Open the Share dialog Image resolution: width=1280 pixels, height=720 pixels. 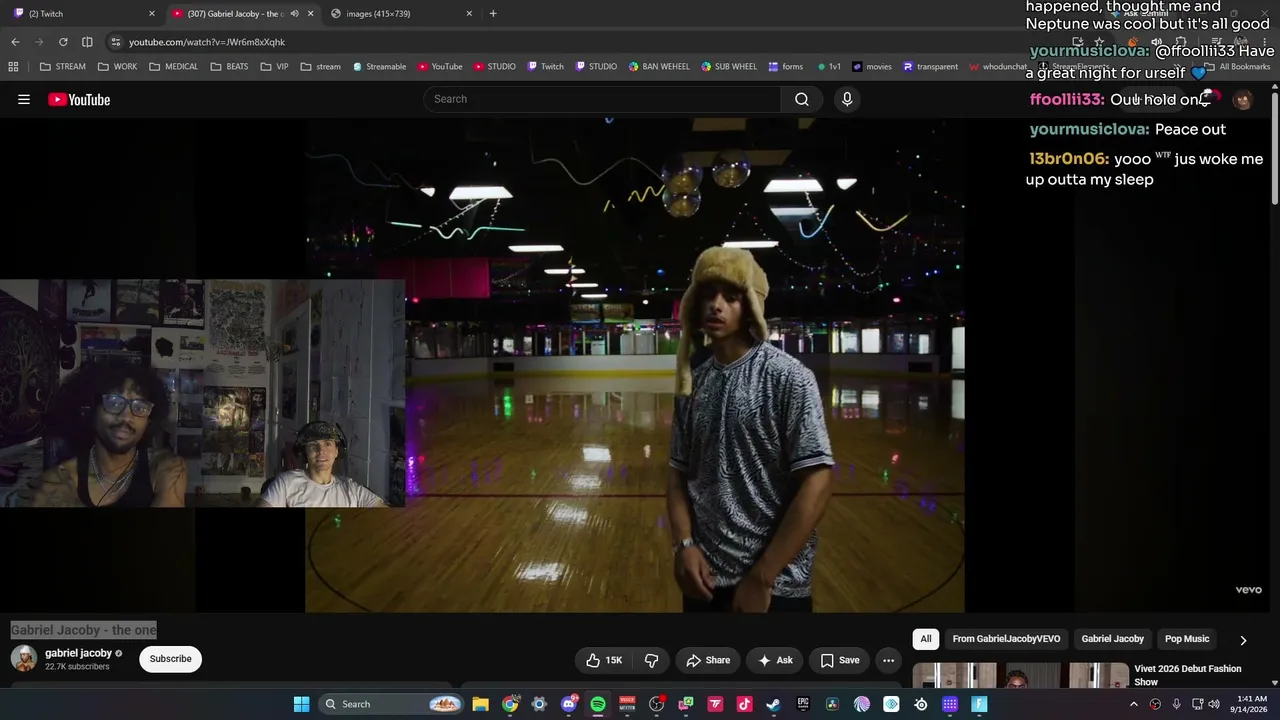click(x=708, y=660)
